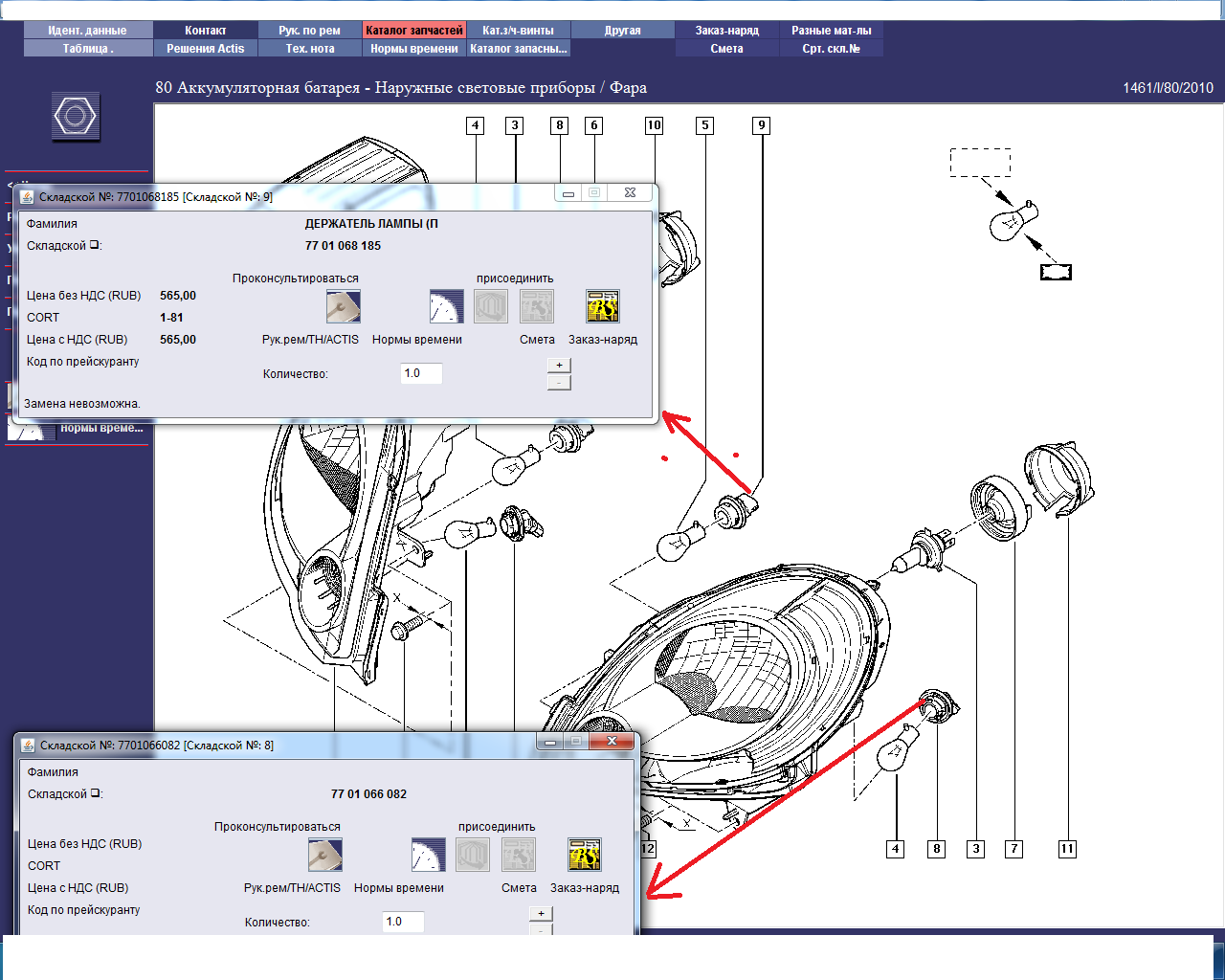This screenshot has height=980, width=1225.
Task: Click the greyed присоединить icon in 7701068185 dialog
Action: coord(491,306)
